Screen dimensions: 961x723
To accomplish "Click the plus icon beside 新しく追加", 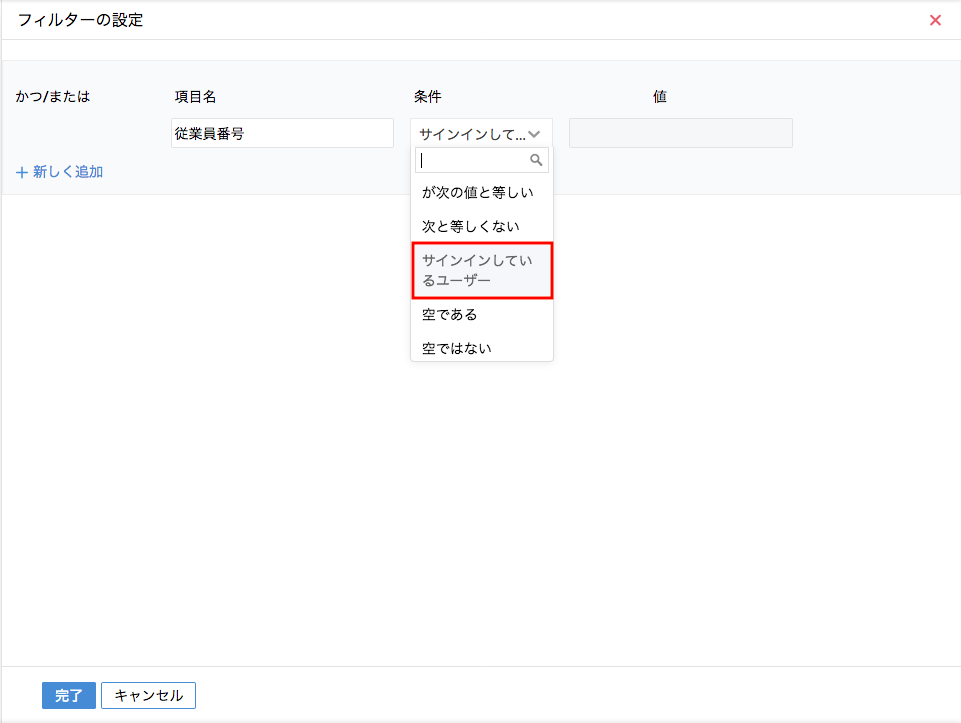I will 22,172.
